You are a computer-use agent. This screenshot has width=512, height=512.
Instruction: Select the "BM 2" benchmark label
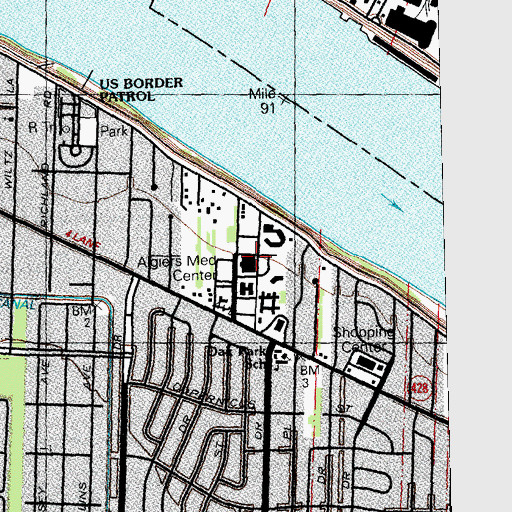coord(83,317)
